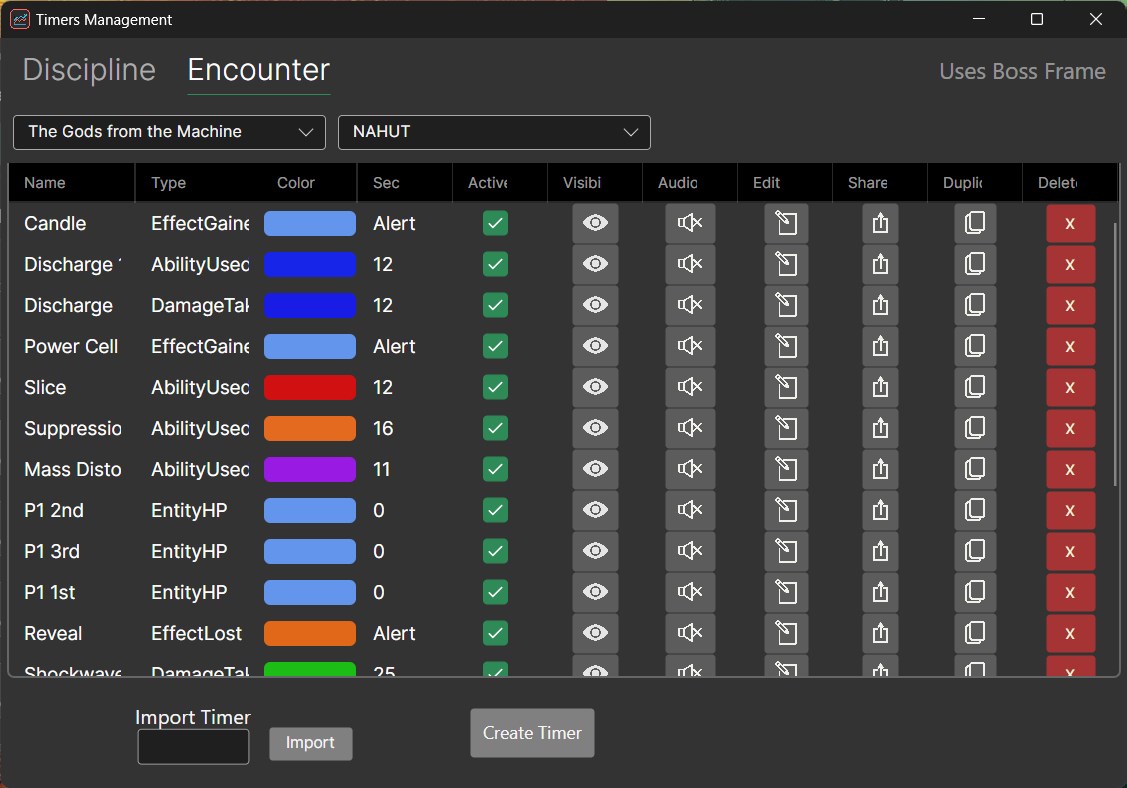Screen dimensions: 1127x788
Task: Expand the NAHUT boss dropdown
Action: 494,132
